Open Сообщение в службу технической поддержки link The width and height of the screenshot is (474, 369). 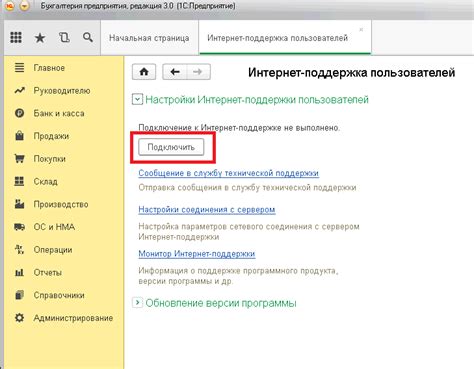(x=228, y=173)
